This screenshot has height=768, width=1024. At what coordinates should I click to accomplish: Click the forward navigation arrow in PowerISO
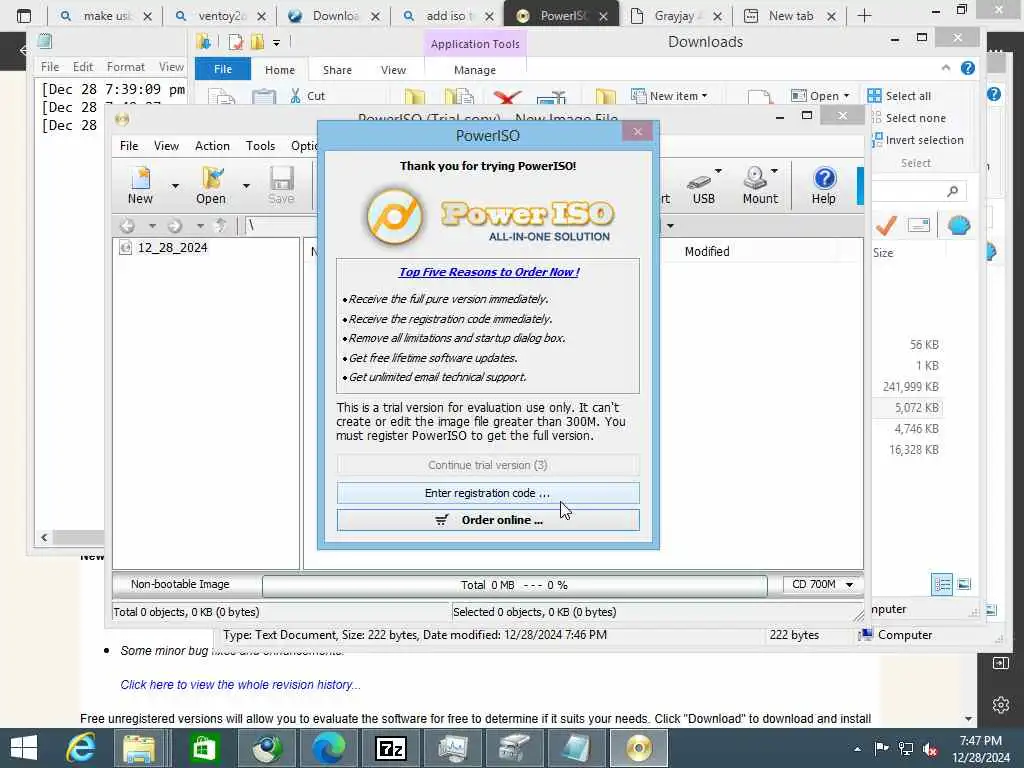[x=174, y=226]
